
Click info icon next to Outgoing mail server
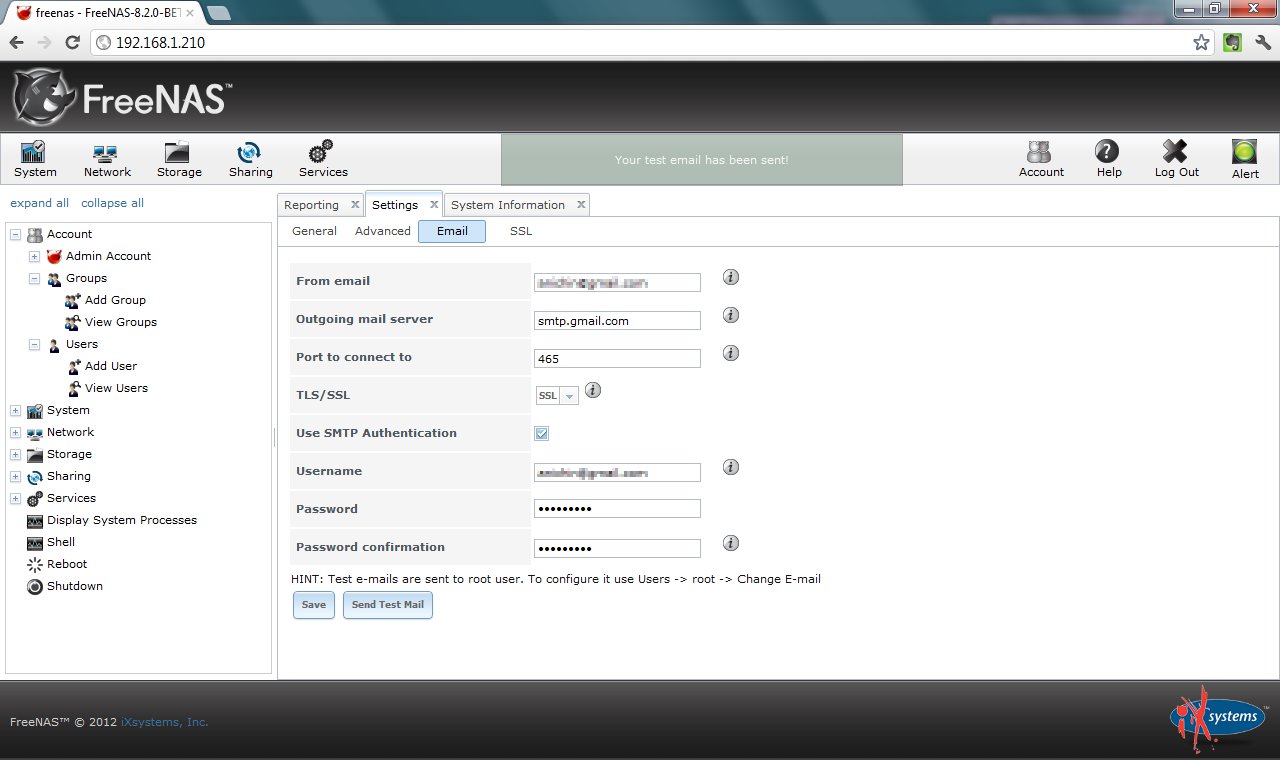[731, 315]
